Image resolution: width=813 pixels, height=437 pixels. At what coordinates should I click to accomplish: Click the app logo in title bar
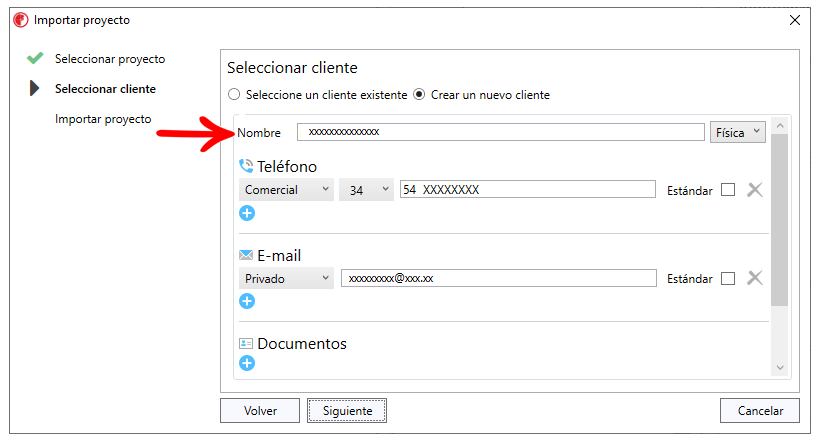21,20
